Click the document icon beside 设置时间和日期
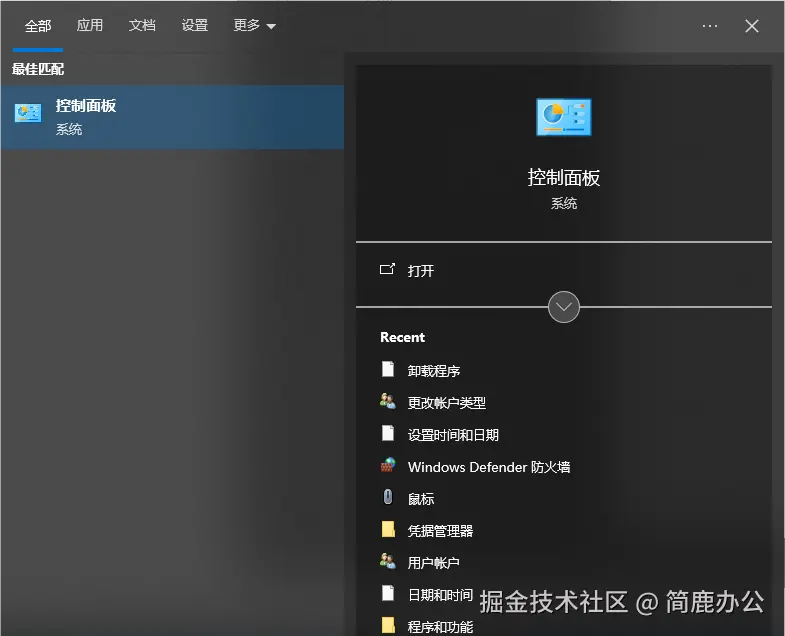The height and width of the screenshot is (636, 785). point(388,433)
